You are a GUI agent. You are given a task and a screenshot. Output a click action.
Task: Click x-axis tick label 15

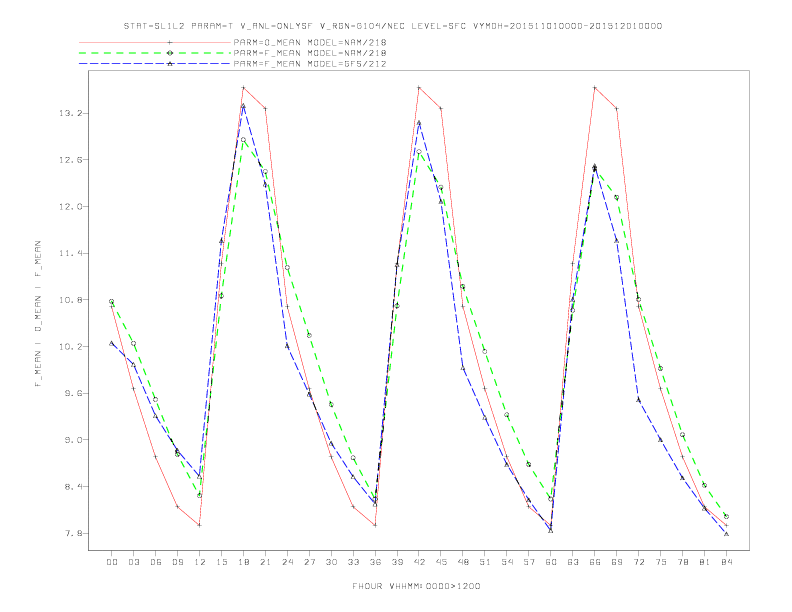(x=221, y=562)
